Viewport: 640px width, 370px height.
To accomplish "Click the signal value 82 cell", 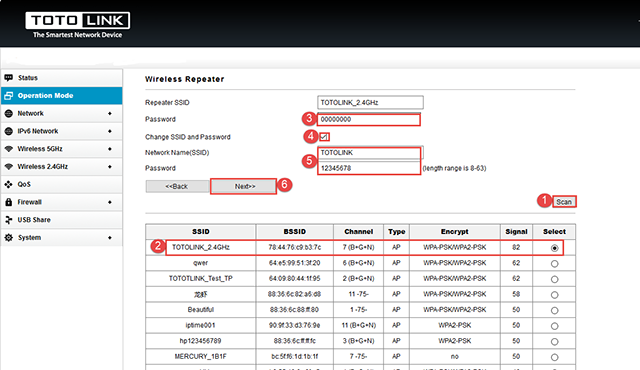I will click(516, 247).
